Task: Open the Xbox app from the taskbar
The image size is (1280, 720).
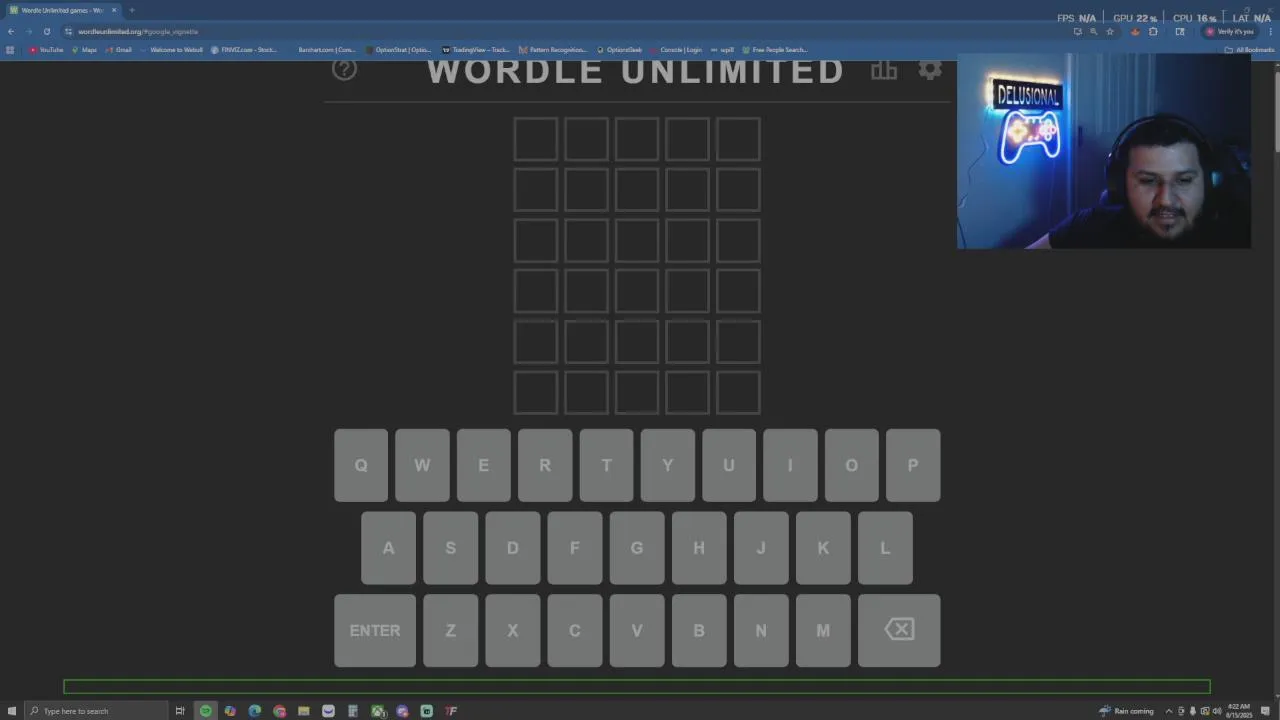Action: [378, 711]
